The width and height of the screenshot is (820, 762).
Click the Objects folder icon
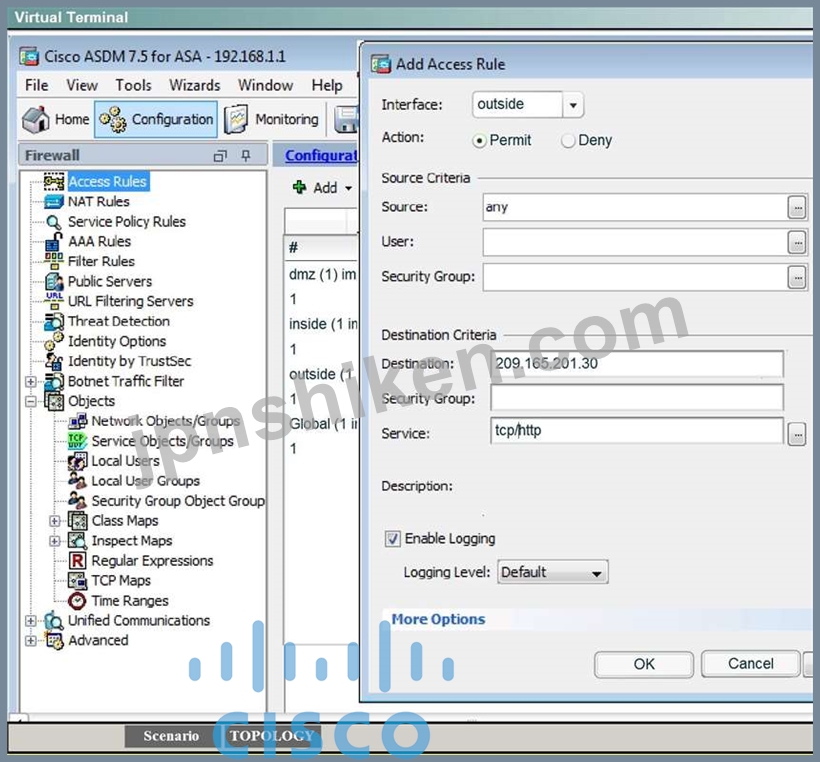tap(54, 401)
